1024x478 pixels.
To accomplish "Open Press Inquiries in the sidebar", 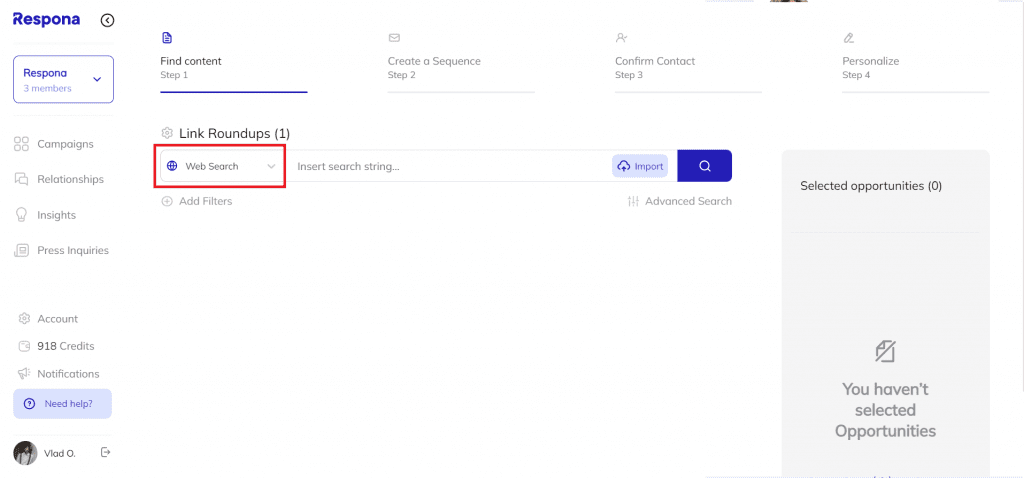I will tap(61, 250).
